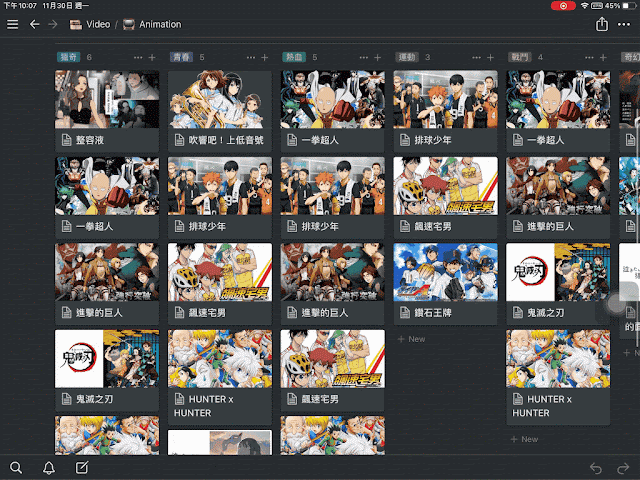Screen dimensions: 640x480
Task: Select the 戰鬥 group tag
Action: coord(520,57)
